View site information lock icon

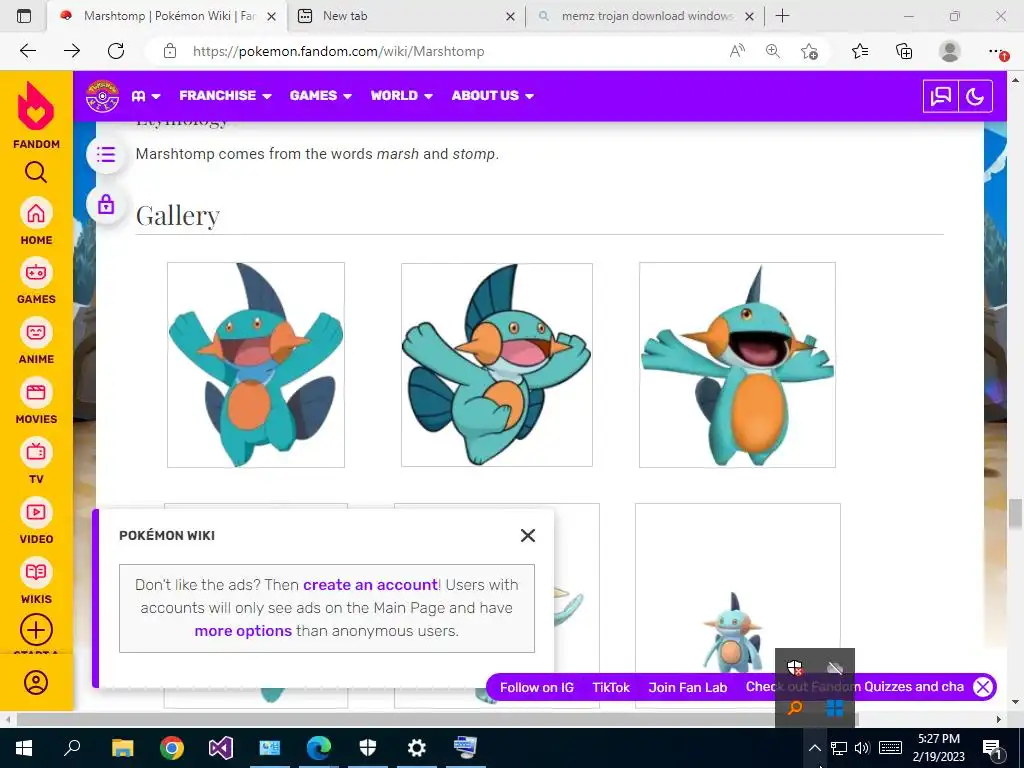[170, 51]
